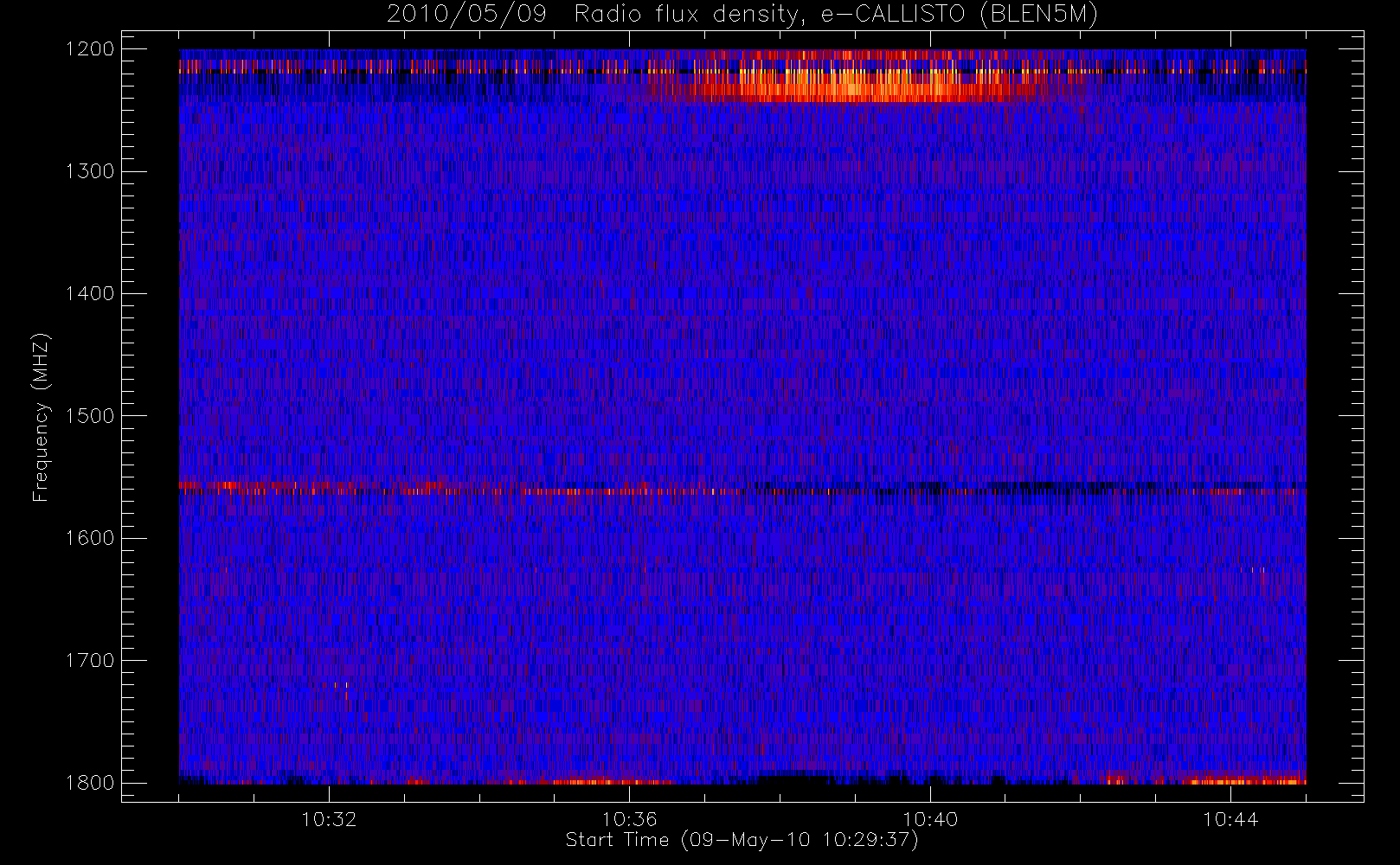The width and height of the screenshot is (1400, 865).
Task: Click the 10:40 time tick label
Action: [x=930, y=819]
